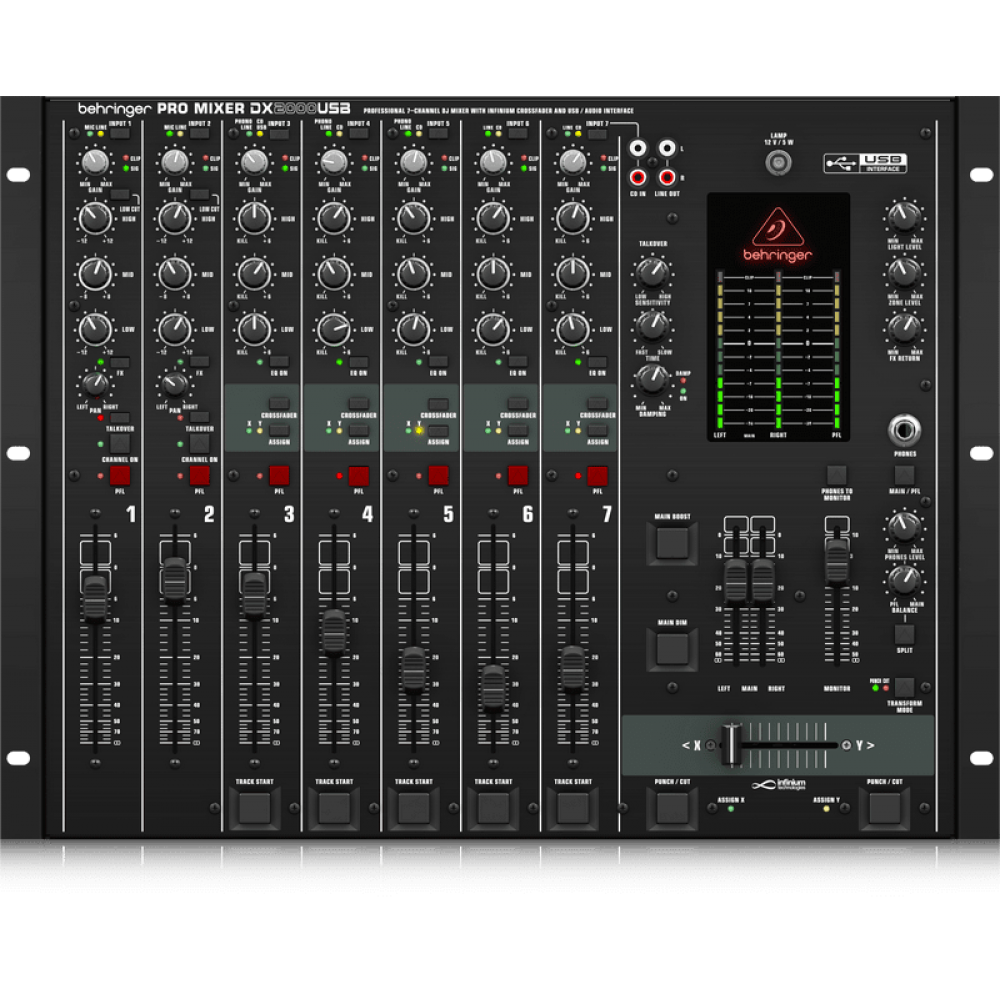Push the Phones to Monitor button
This screenshot has width=1000, height=1000.
pyautogui.click(x=837, y=475)
